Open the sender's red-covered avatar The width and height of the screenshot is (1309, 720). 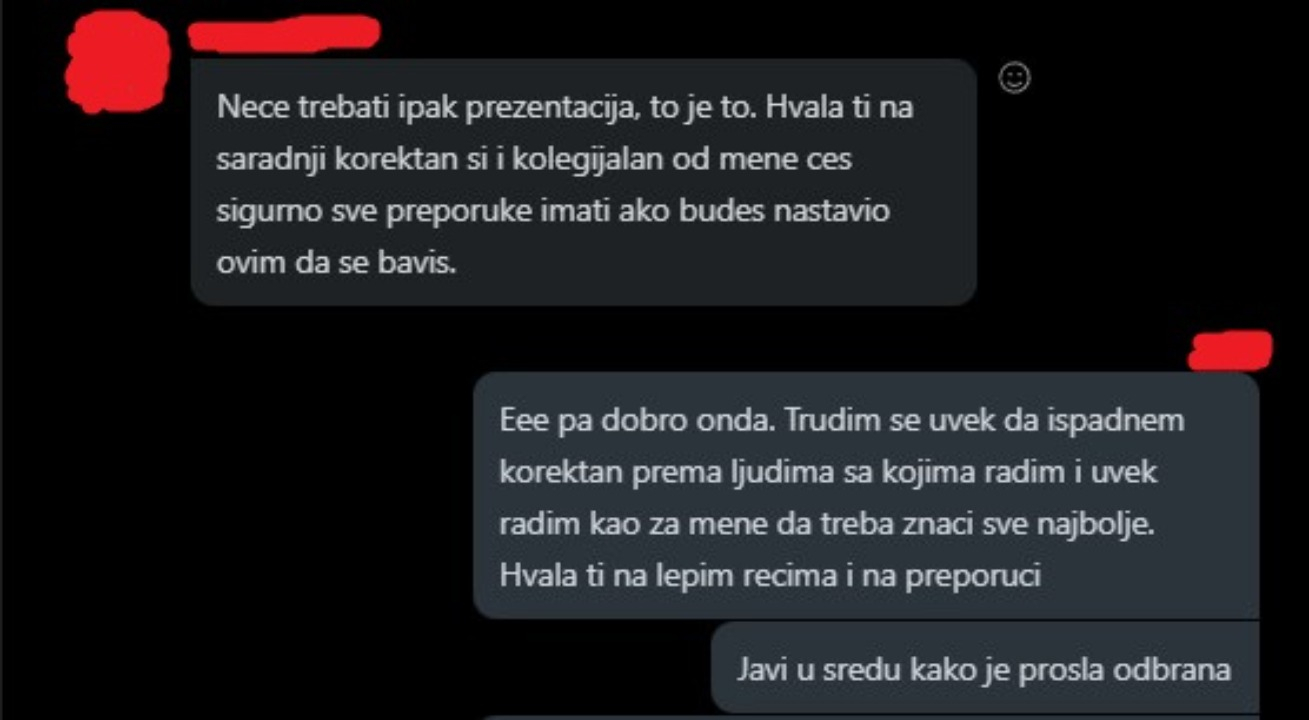click(116, 62)
